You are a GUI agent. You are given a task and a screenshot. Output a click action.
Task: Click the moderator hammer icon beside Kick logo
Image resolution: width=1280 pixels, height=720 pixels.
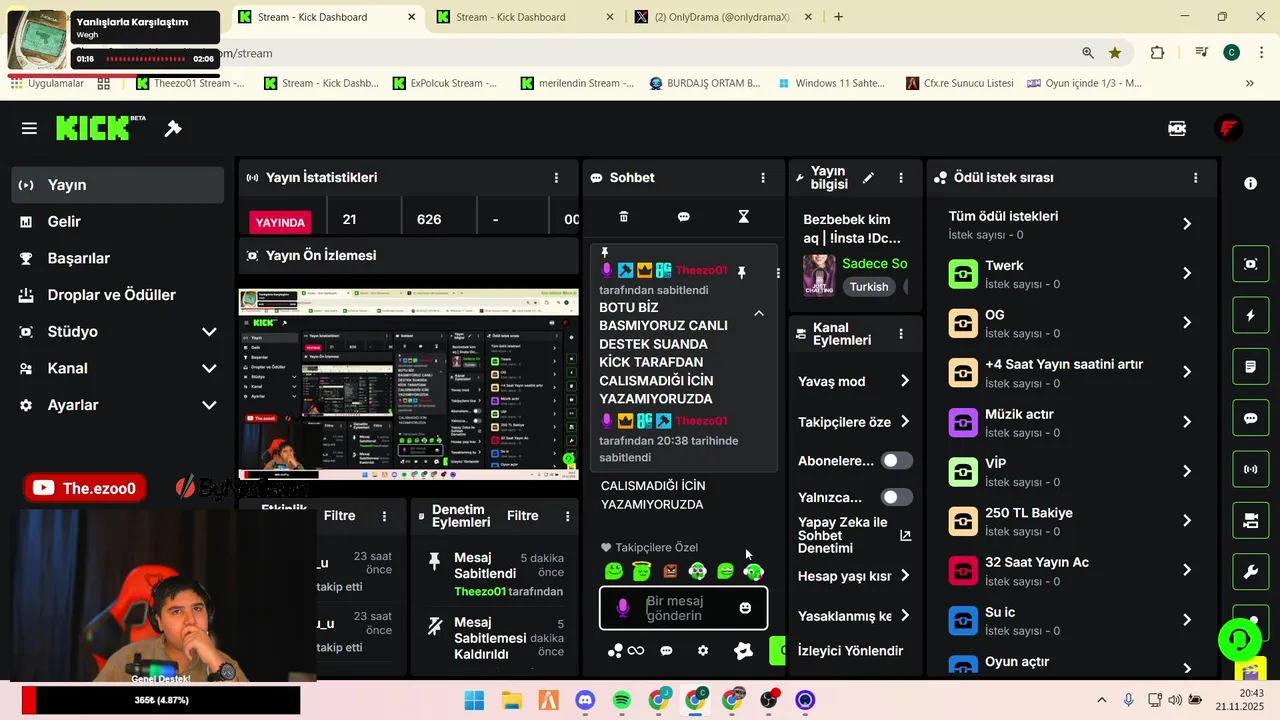(x=173, y=128)
